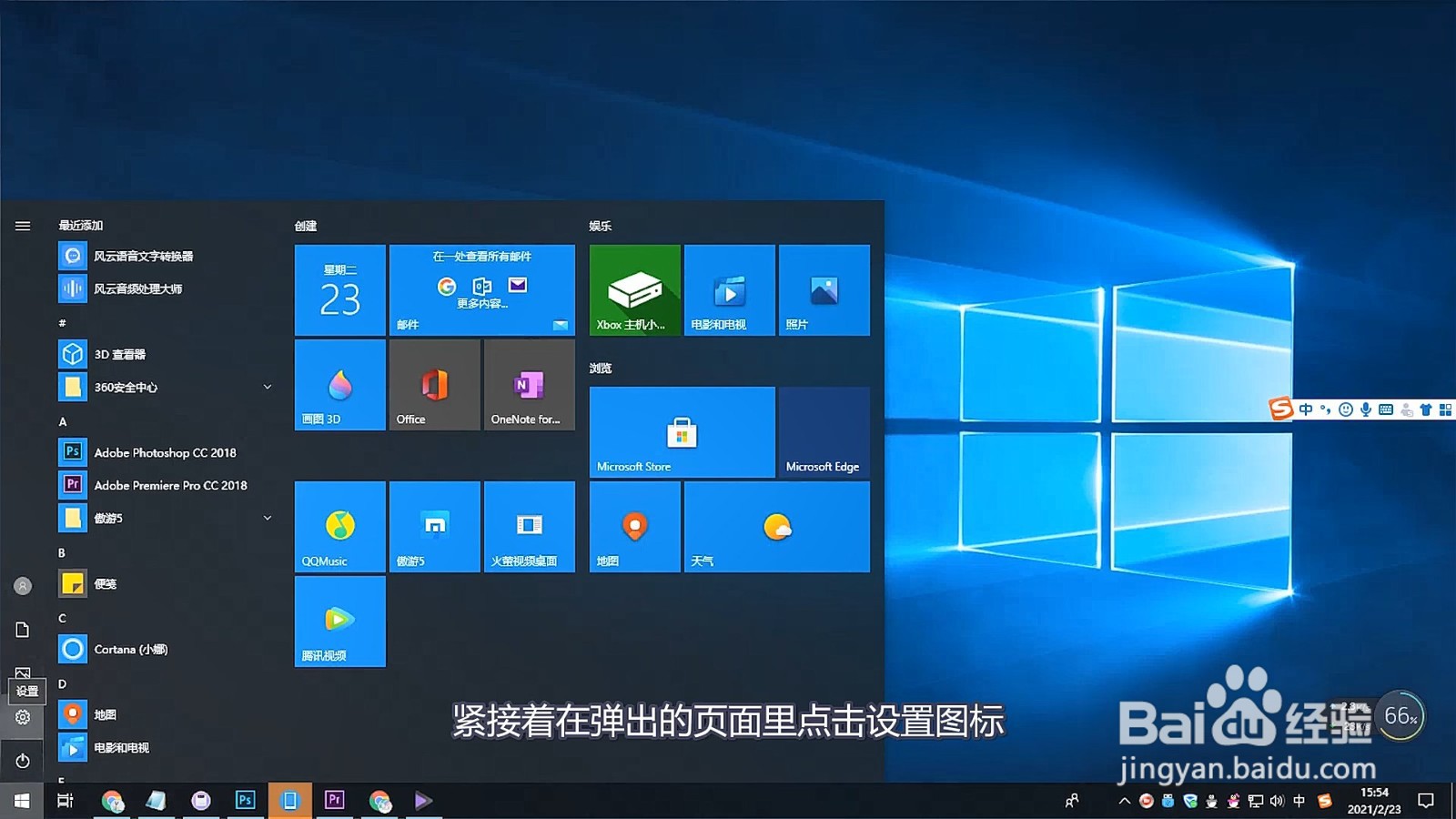The image size is (1456, 819).
Task: Open Sogou skin shirt icon
Action: (x=1426, y=409)
